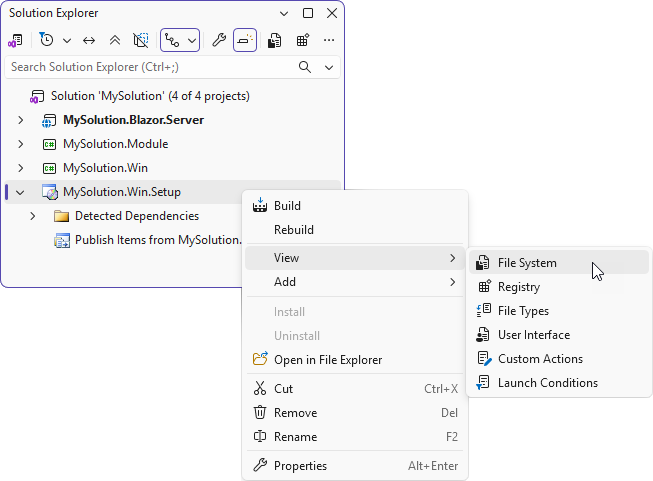Choose Build from the context menu
653x481 pixels.
coord(355,206)
